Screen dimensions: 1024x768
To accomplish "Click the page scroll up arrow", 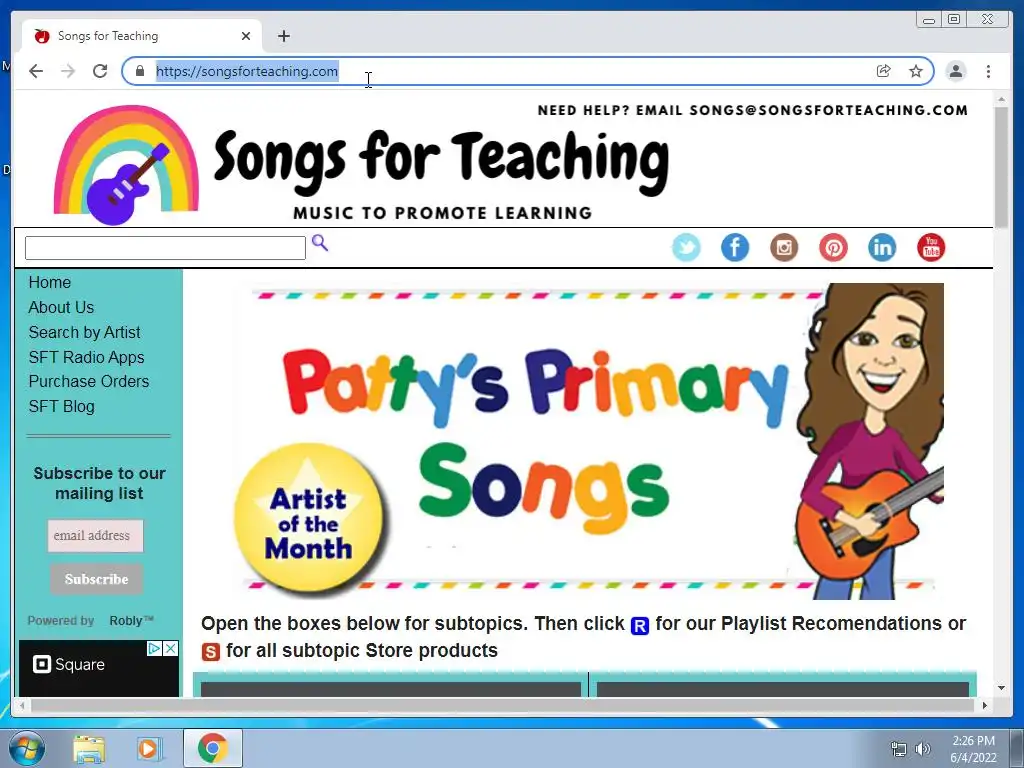I will coord(1001,99).
